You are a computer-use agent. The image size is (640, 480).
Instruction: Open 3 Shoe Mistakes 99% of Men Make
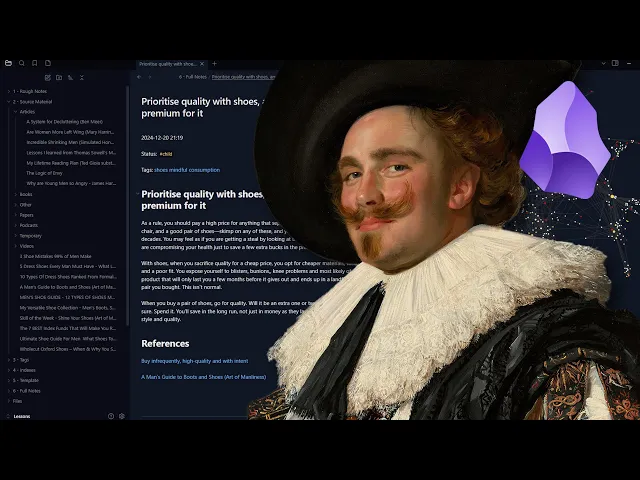56,256
